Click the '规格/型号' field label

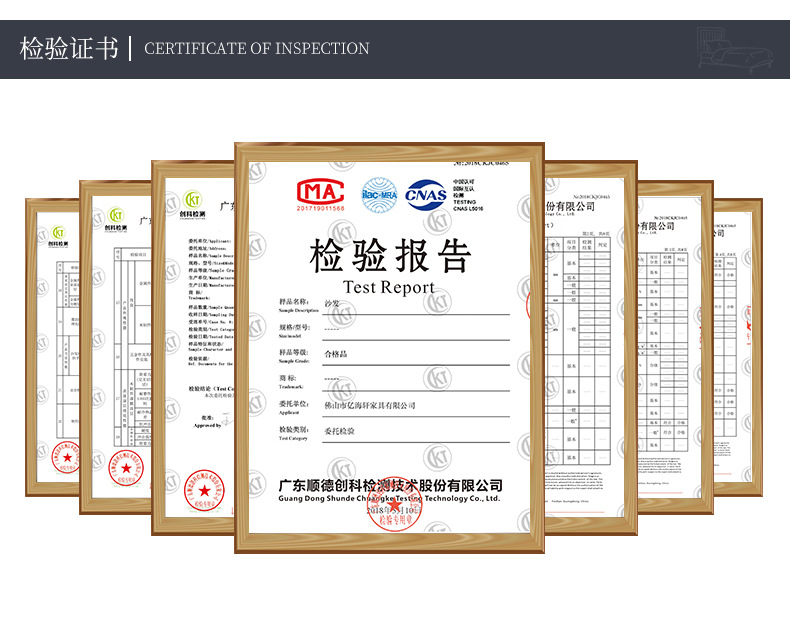[294, 327]
